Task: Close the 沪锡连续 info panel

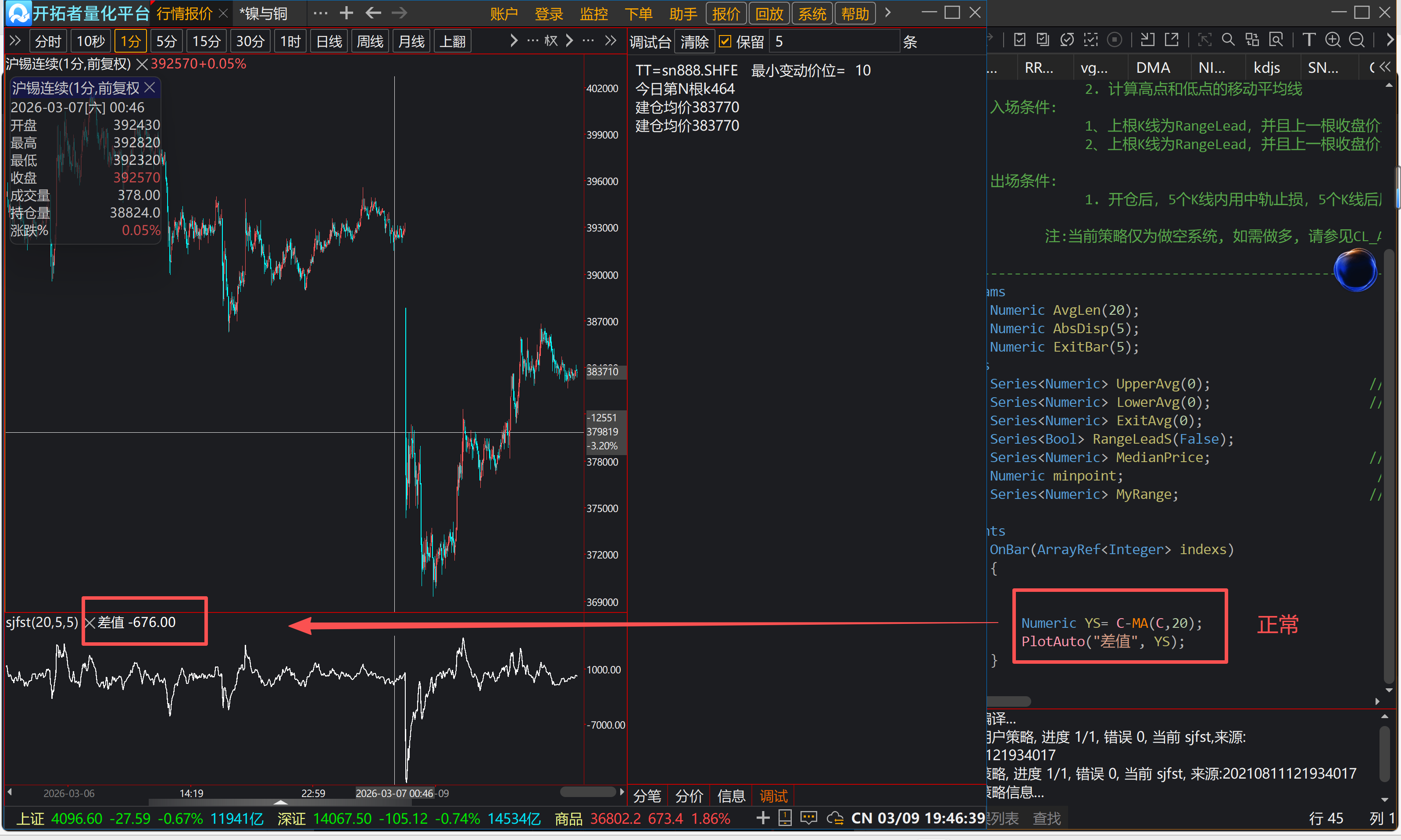Action: [150, 88]
